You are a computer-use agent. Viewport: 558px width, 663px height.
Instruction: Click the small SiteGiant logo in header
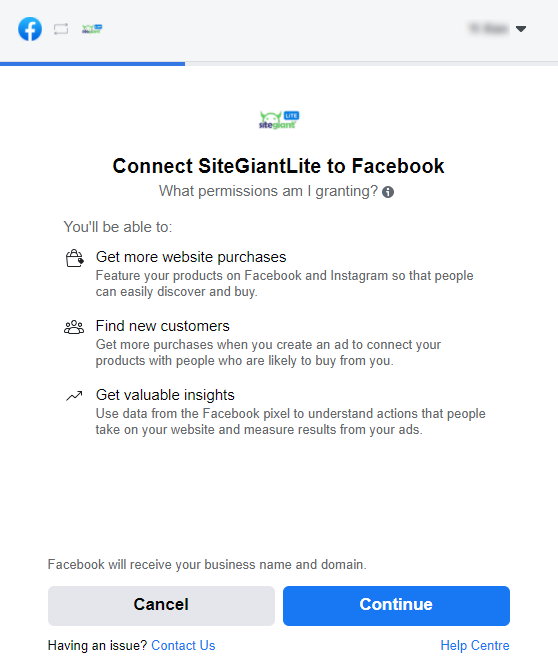(x=92, y=29)
